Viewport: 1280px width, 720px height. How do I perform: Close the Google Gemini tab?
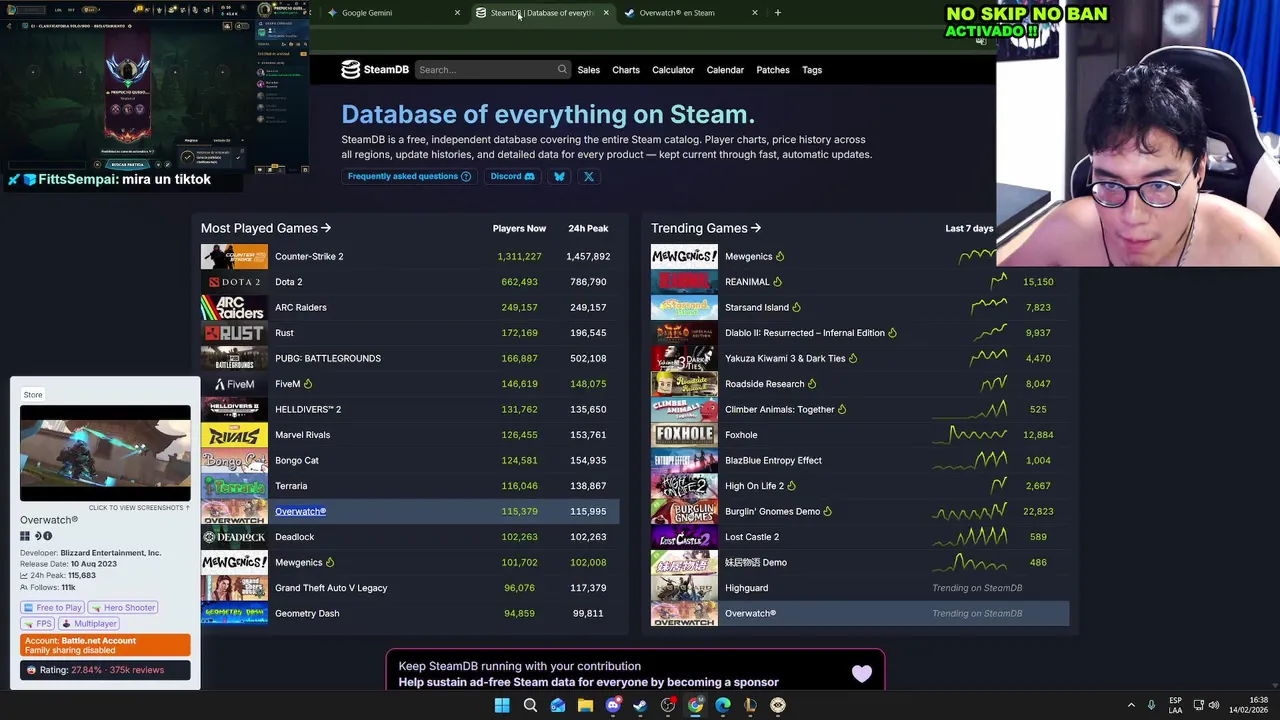click(457, 13)
